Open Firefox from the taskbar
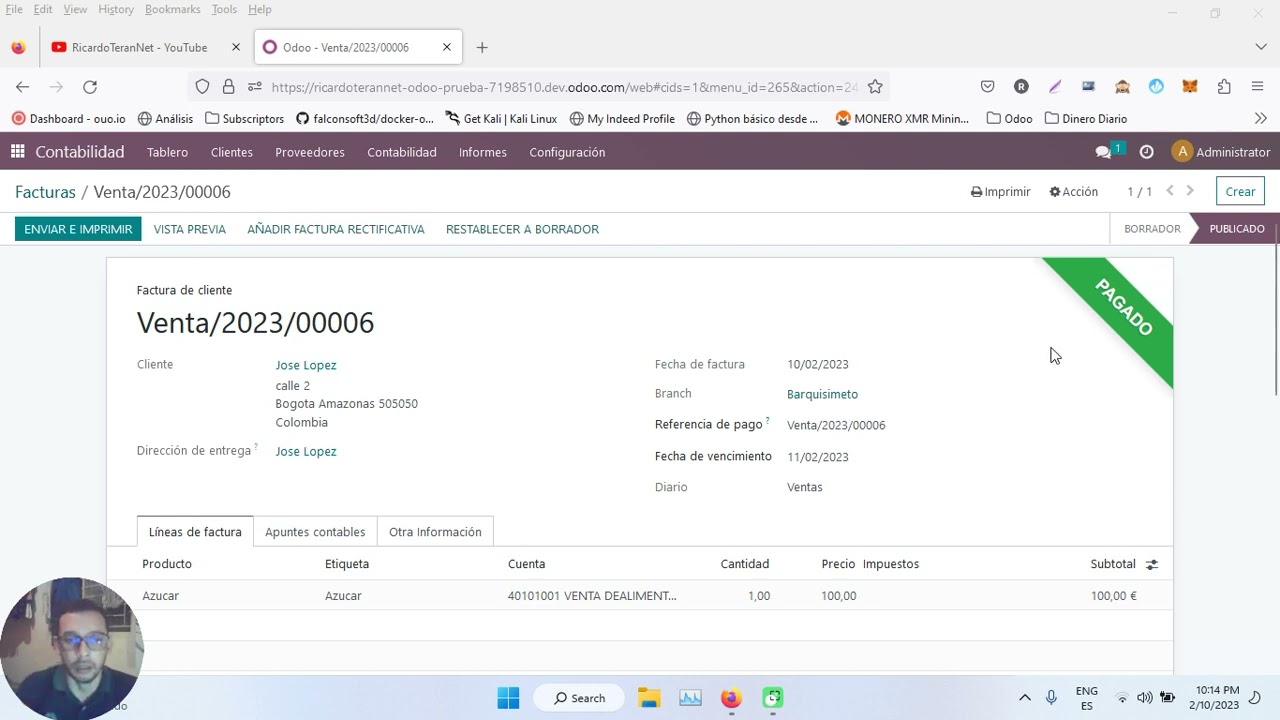This screenshot has width=1280, height=720. click(731, 698)
